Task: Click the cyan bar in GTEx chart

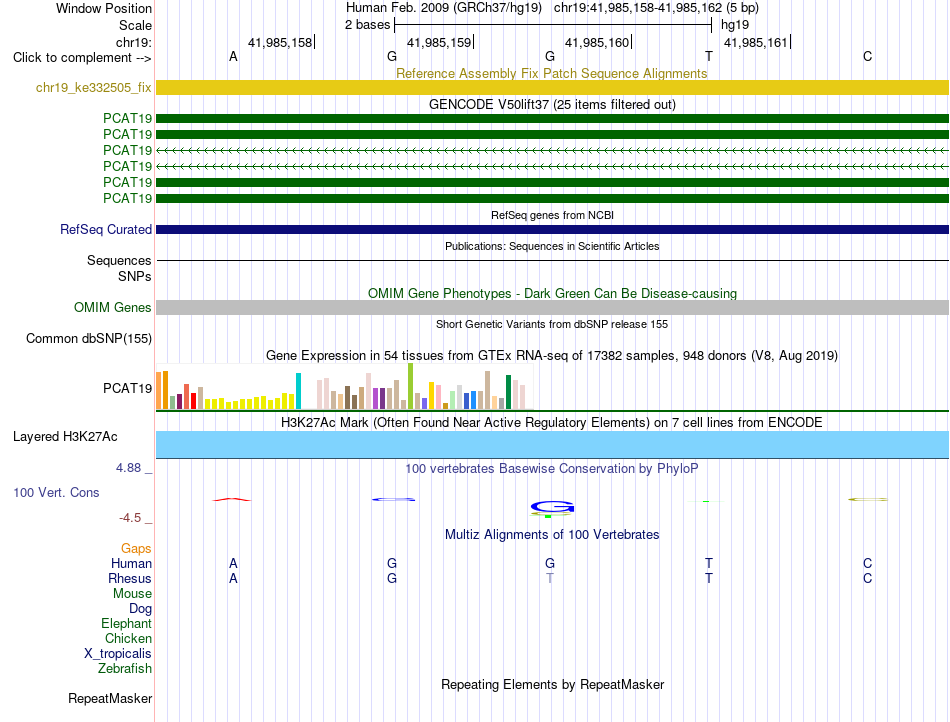Action: pyautogui.click(x=298, y=391)
